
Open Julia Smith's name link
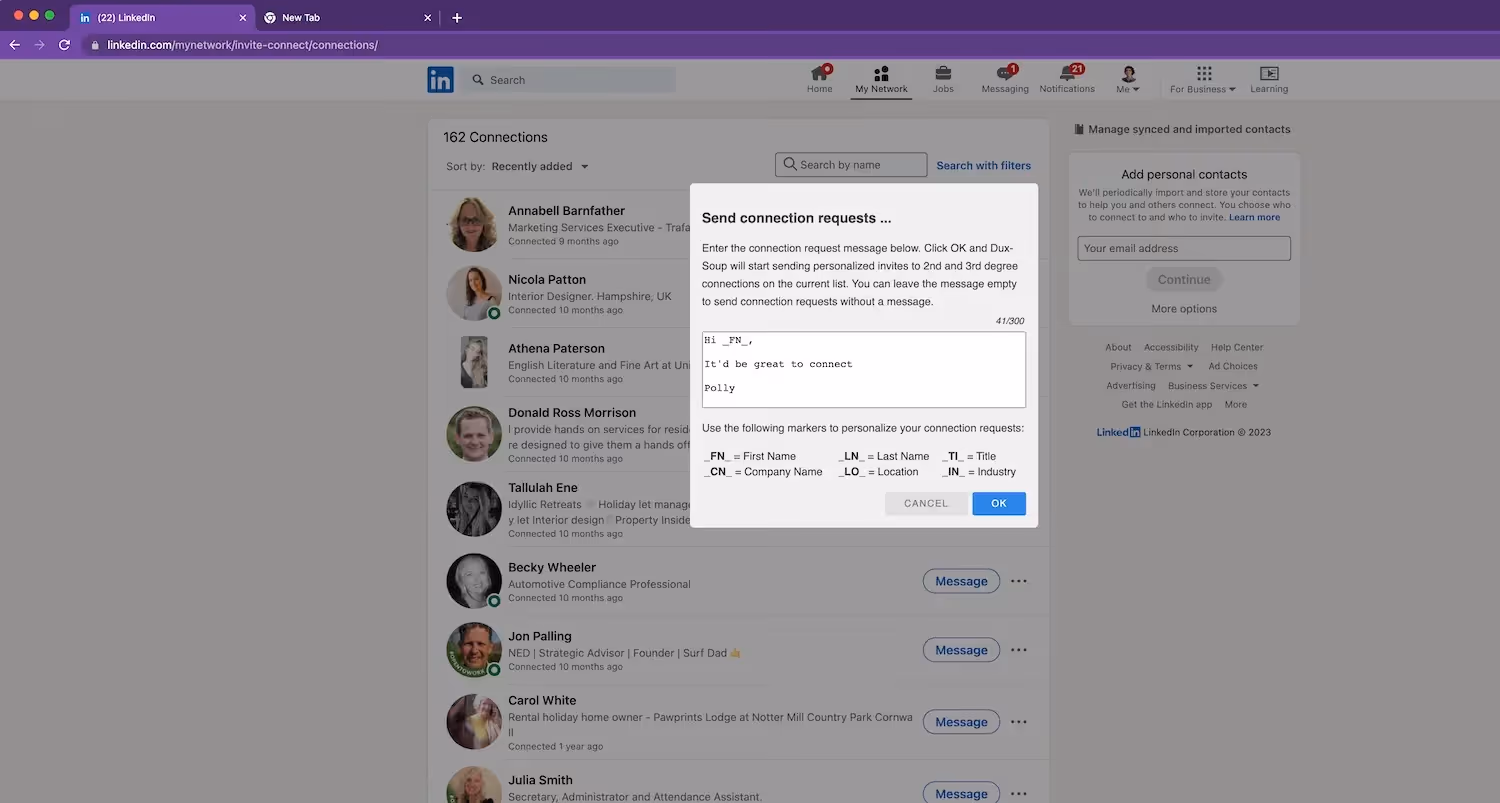click(x=540, y=780)
